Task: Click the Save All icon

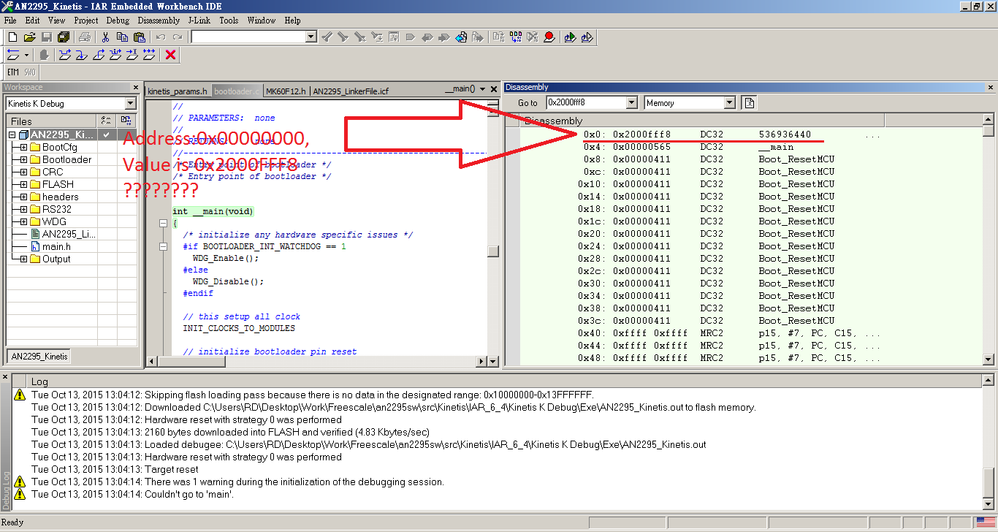Action: [63, 38]
